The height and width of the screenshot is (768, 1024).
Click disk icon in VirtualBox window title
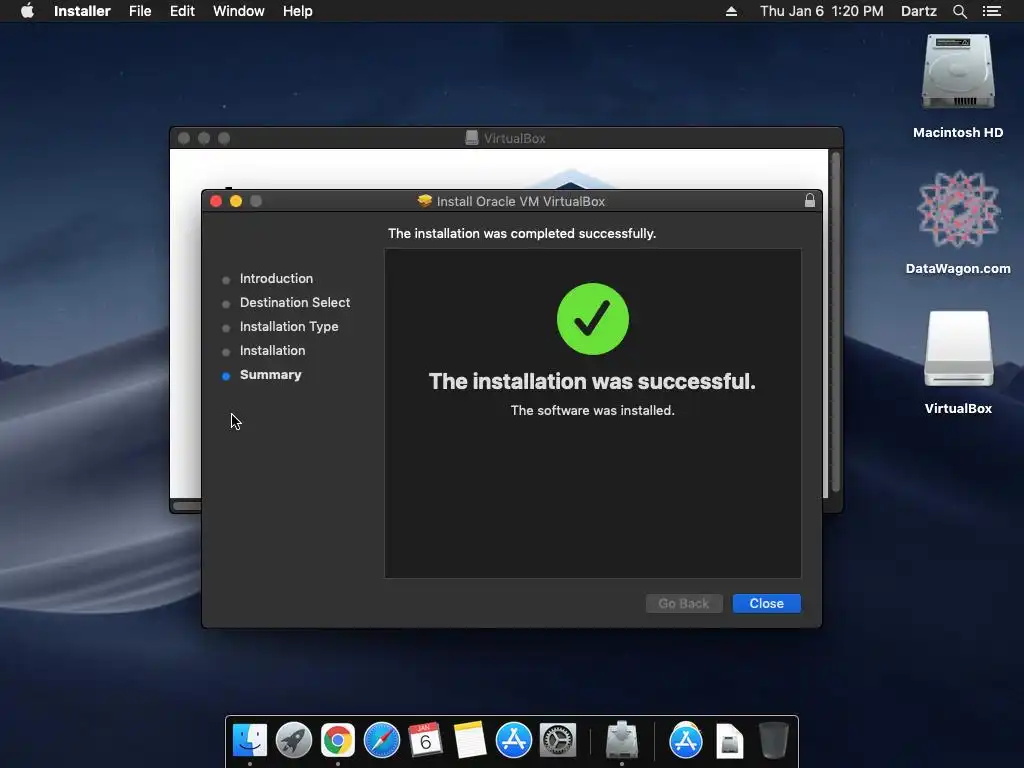point(472,138)
